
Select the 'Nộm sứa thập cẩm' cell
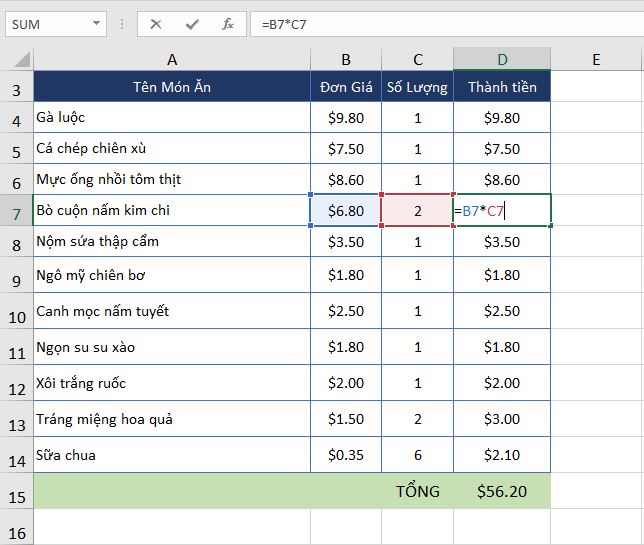172,241
